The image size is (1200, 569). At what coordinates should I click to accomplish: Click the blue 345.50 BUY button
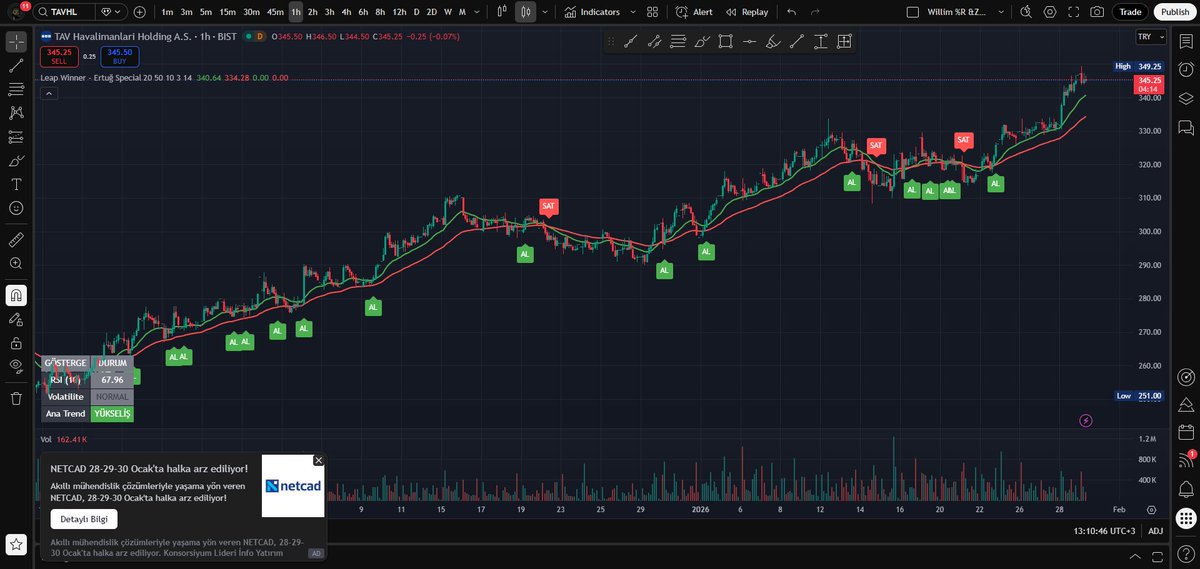pyautogui.click(x=120, y=56)
